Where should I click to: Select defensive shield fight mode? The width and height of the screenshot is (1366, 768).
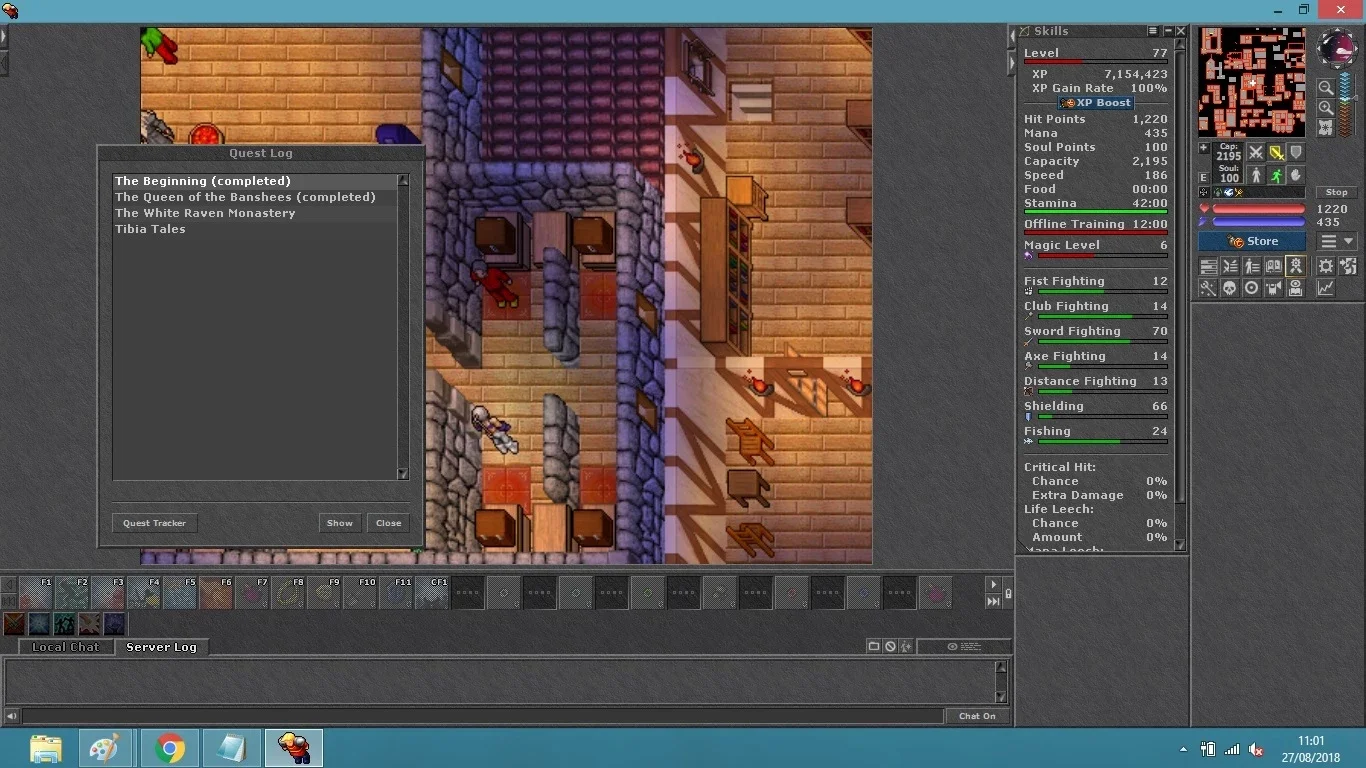(x=1296, y=153)
